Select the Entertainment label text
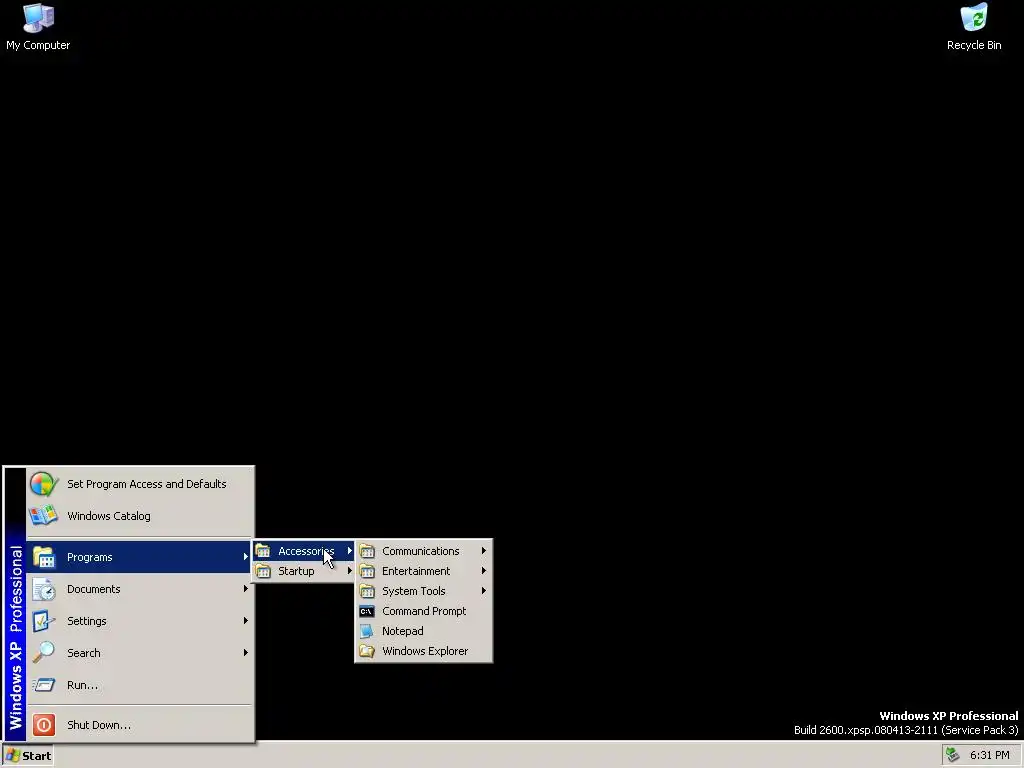This screenshot has width=1024, height=768. tap(416, 571)
